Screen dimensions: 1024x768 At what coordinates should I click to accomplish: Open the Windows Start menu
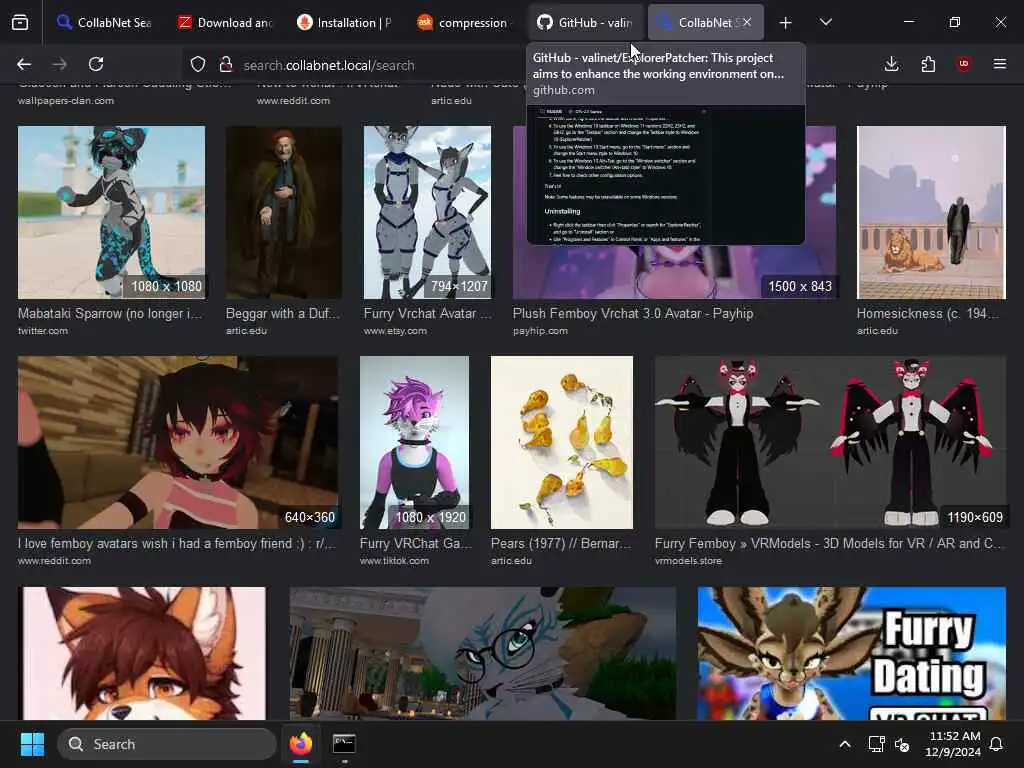tap(32, 744)
